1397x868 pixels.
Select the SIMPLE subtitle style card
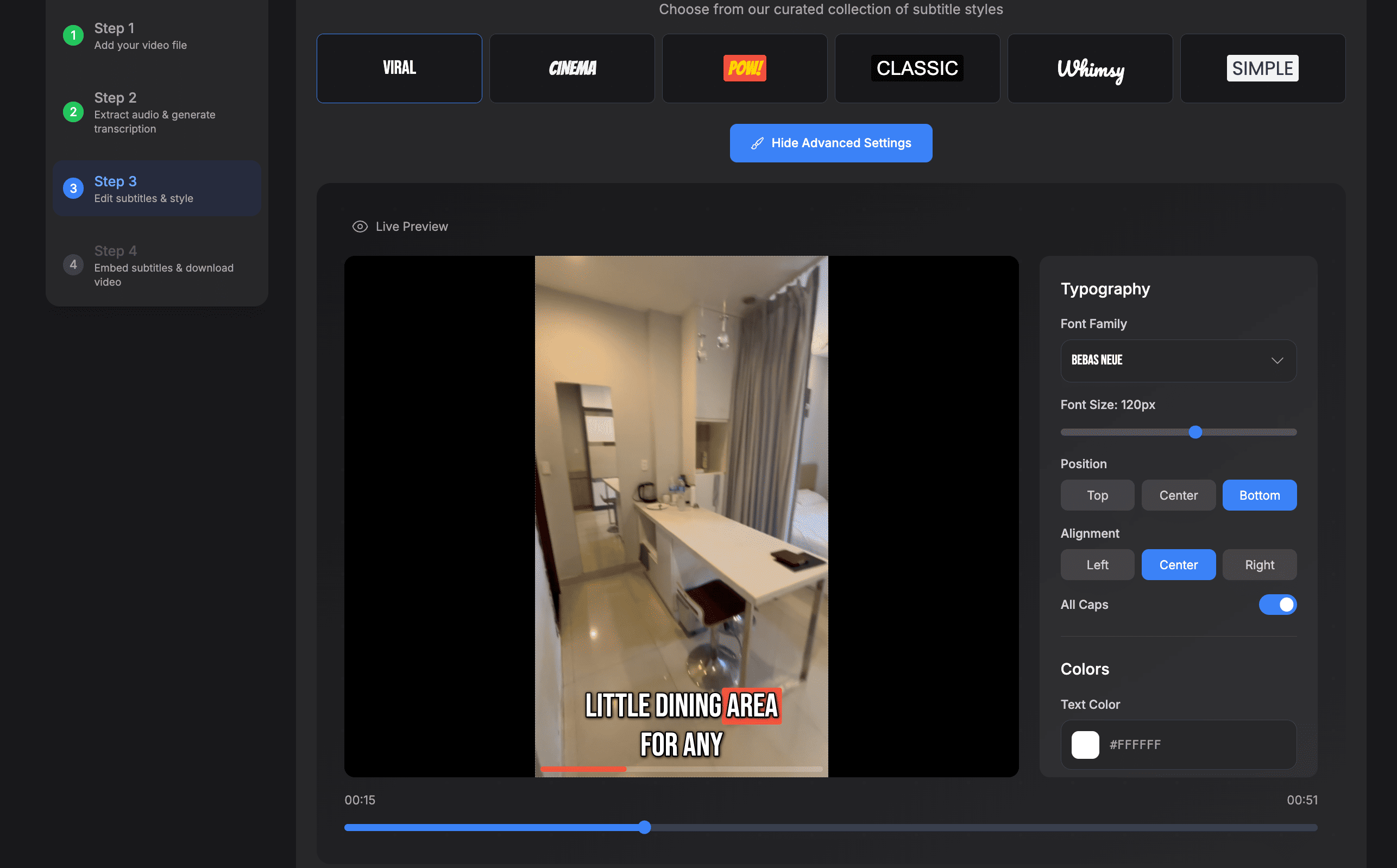coord(1262,68)
